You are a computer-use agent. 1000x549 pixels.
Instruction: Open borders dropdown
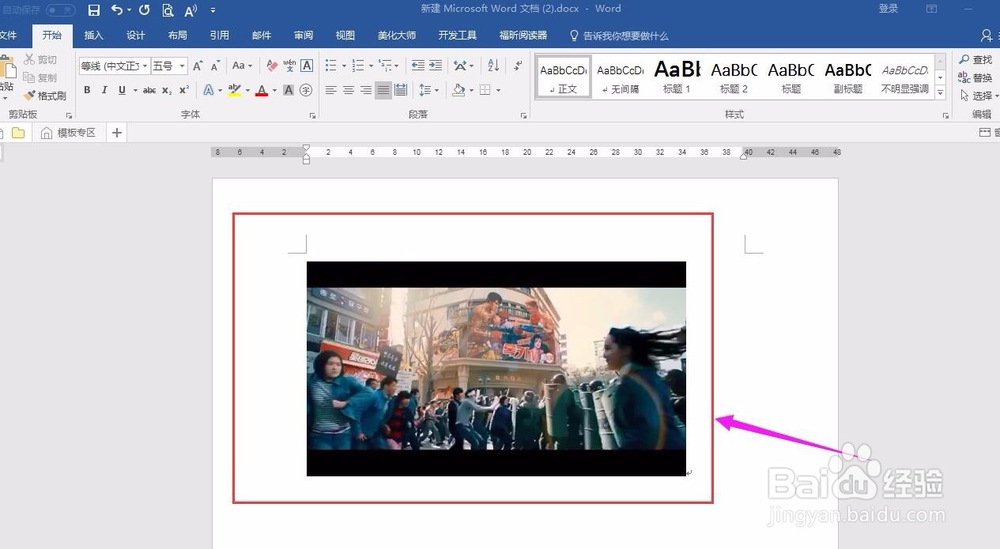[498, 91]
